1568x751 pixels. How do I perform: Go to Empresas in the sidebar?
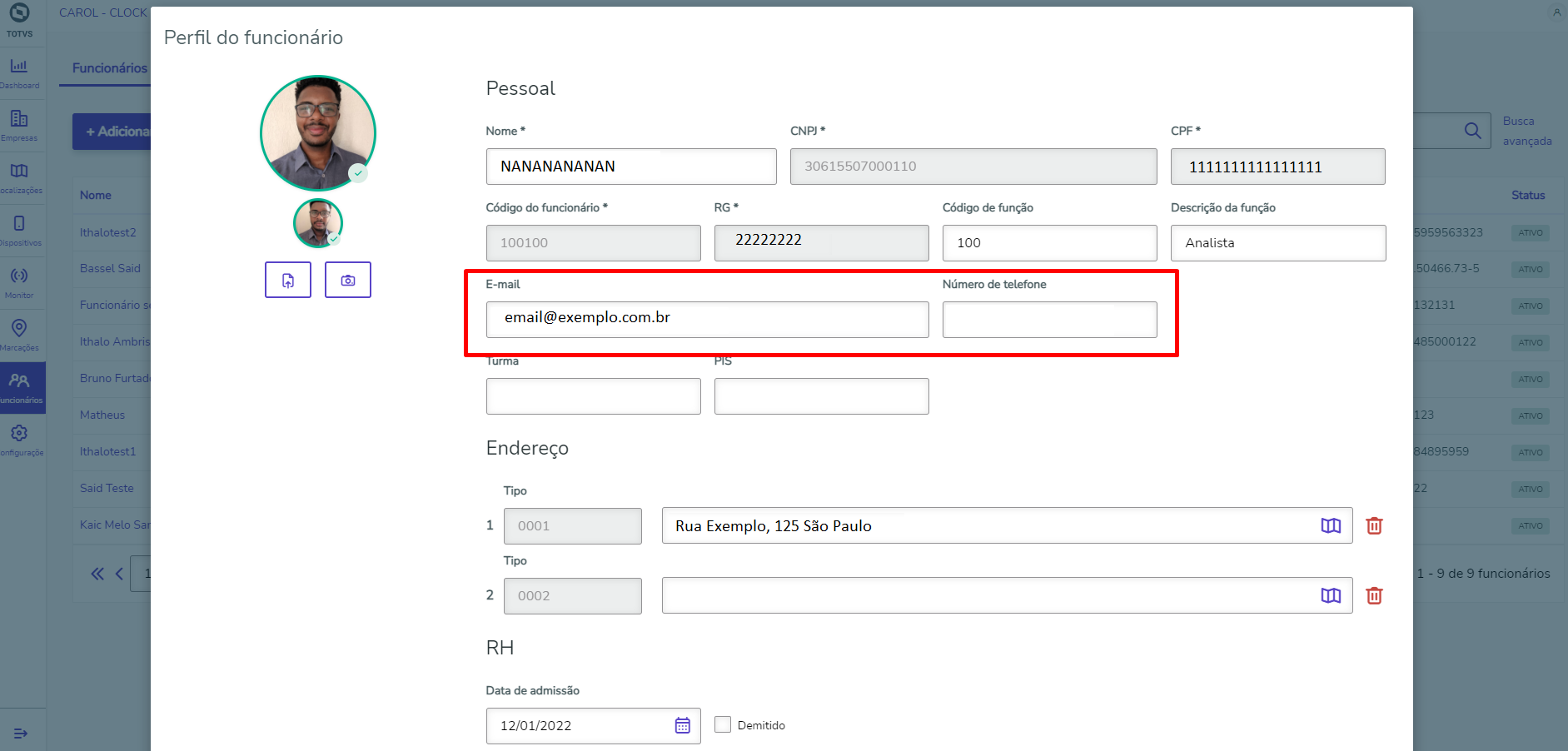pyautogui.click(x=19, y=125)
